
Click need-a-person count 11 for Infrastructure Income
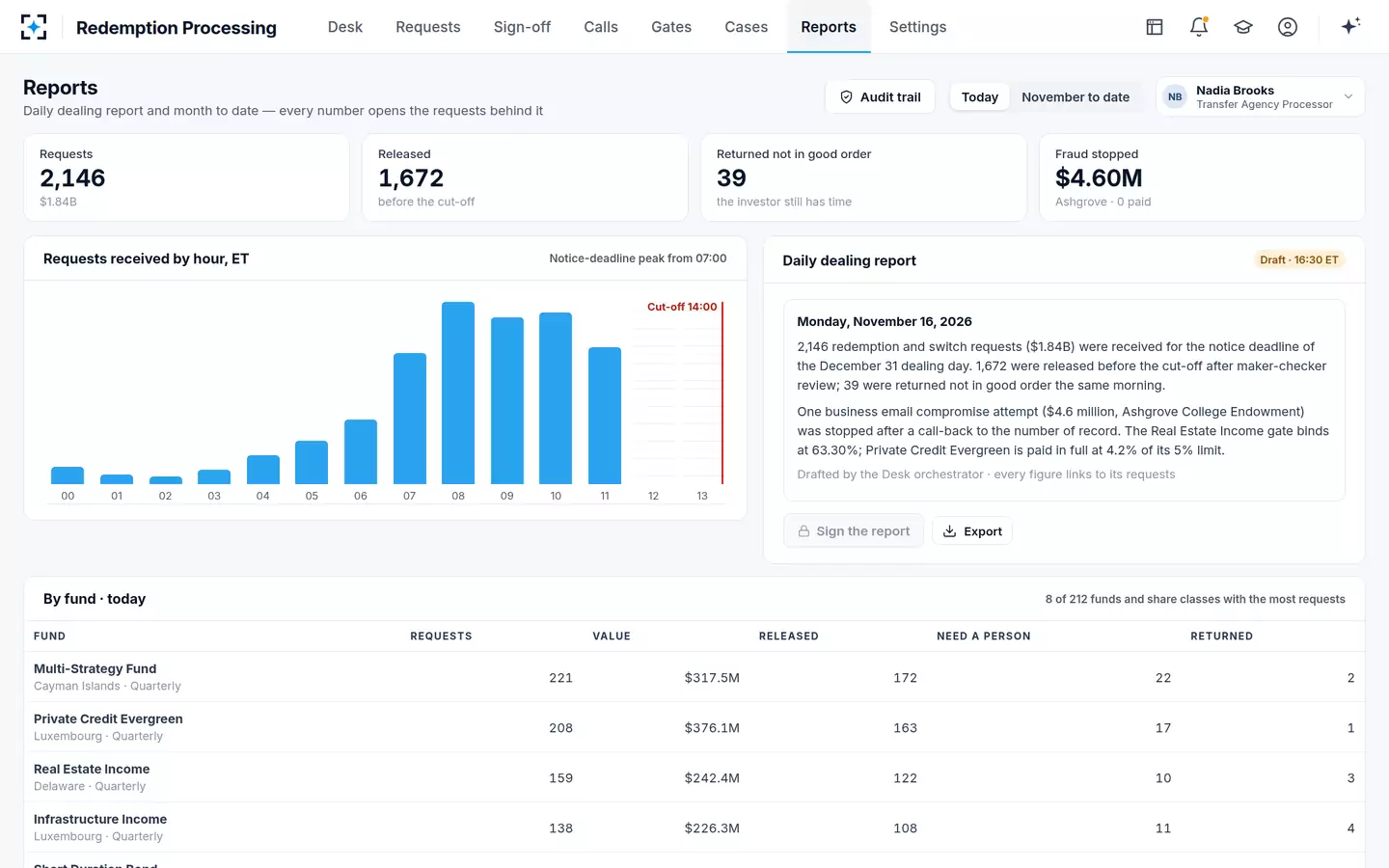pyautogui.click(x=1163, y=828)
